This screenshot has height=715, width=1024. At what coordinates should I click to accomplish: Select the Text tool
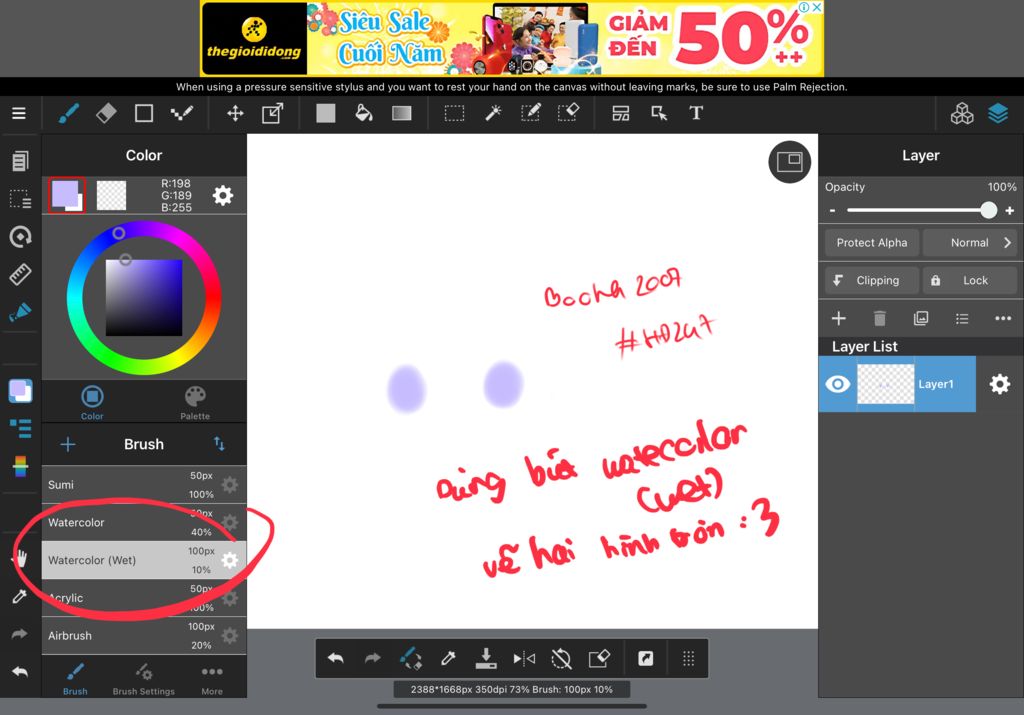(696, 113)
